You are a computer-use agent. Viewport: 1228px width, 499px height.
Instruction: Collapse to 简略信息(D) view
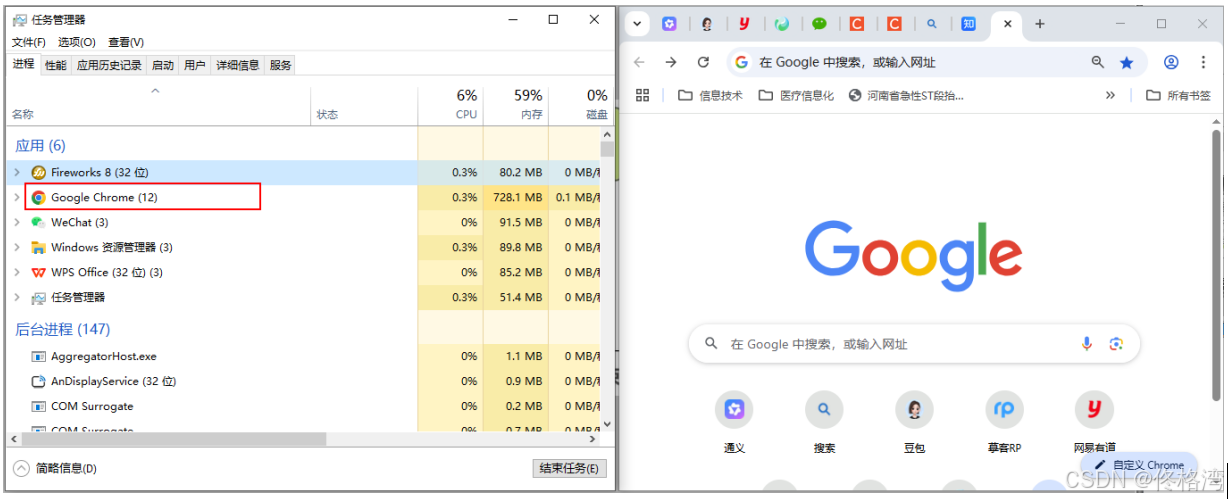pos(56,468)
